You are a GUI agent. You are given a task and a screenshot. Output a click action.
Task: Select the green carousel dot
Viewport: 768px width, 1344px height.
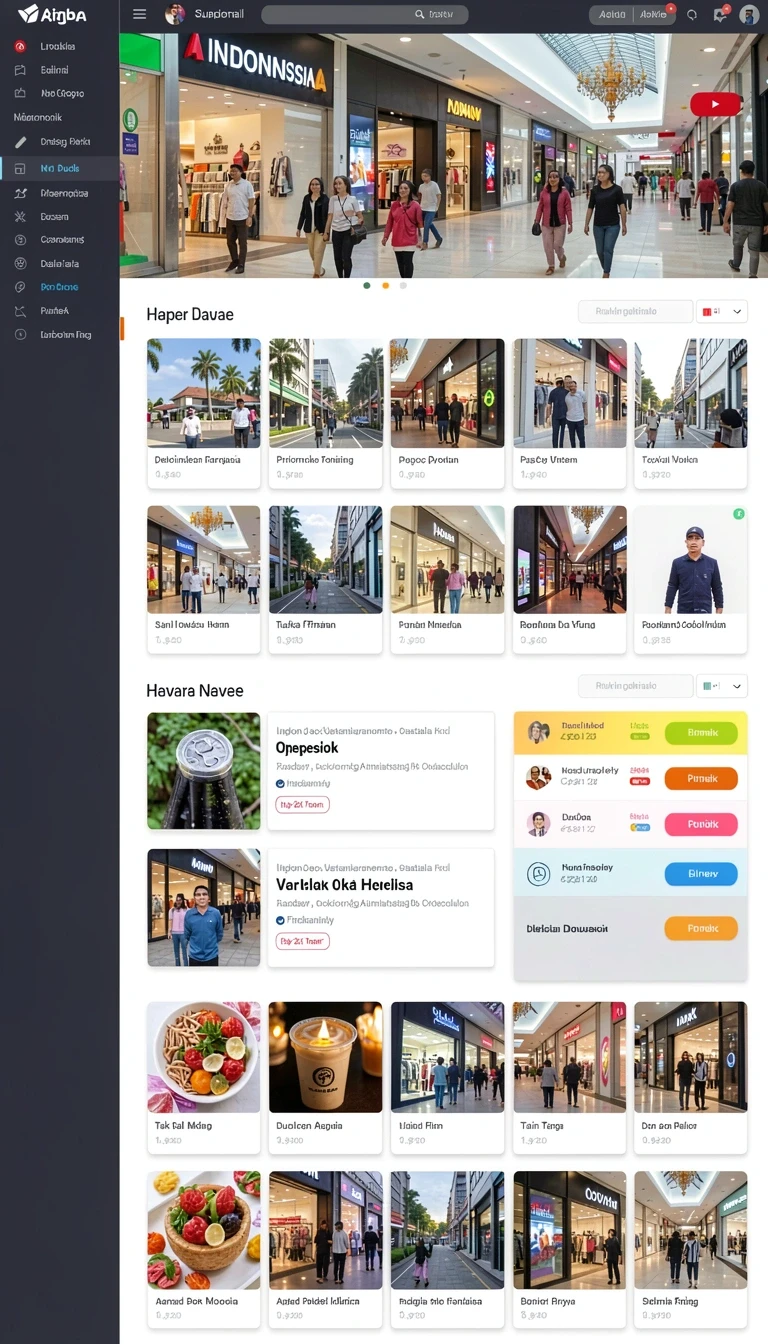tap(367, 285)
